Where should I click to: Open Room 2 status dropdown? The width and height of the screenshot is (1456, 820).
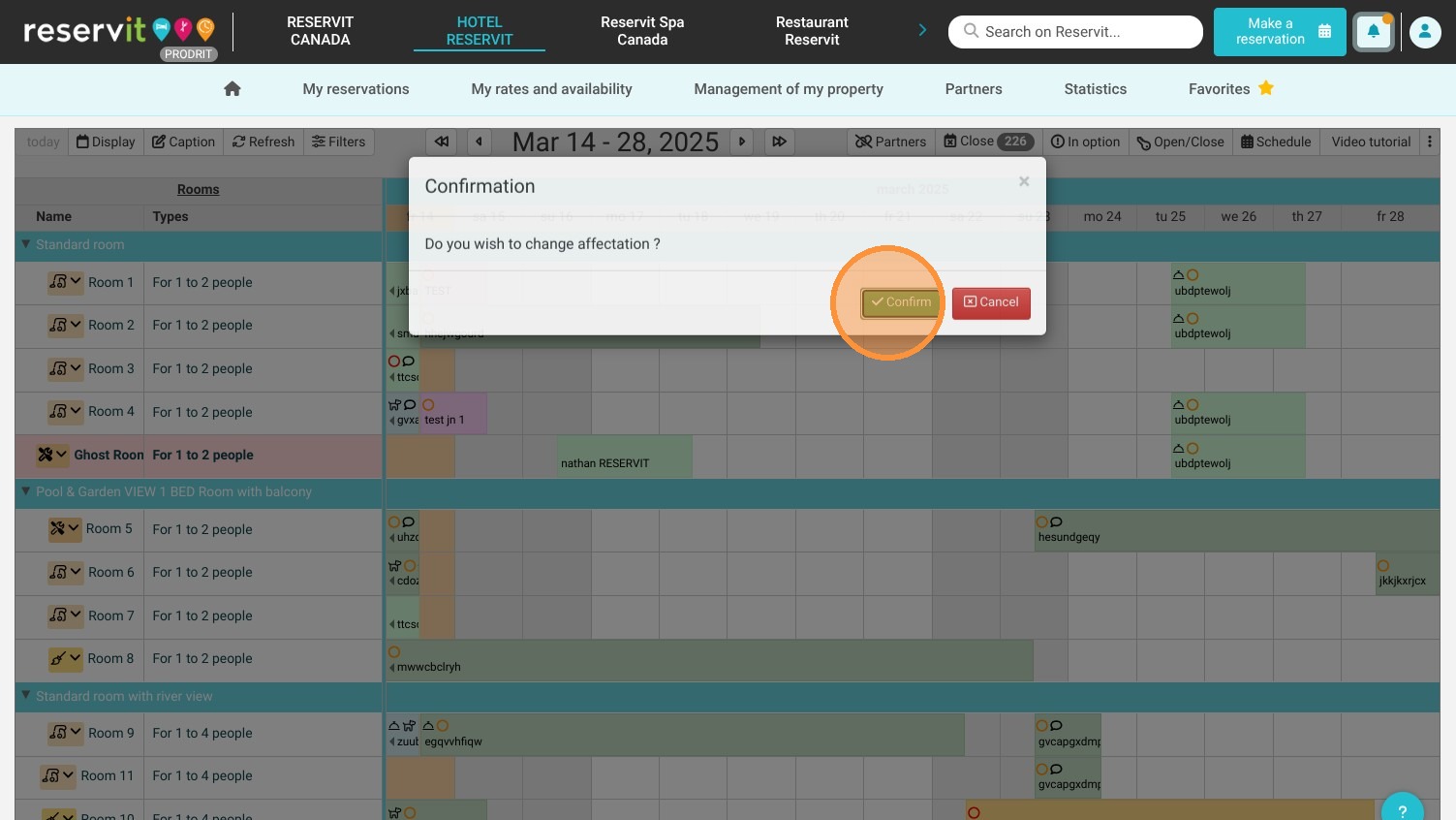[66, 325]
